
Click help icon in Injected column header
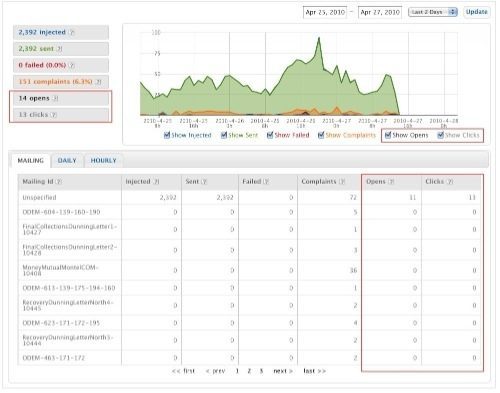click(x=156, y=182)
